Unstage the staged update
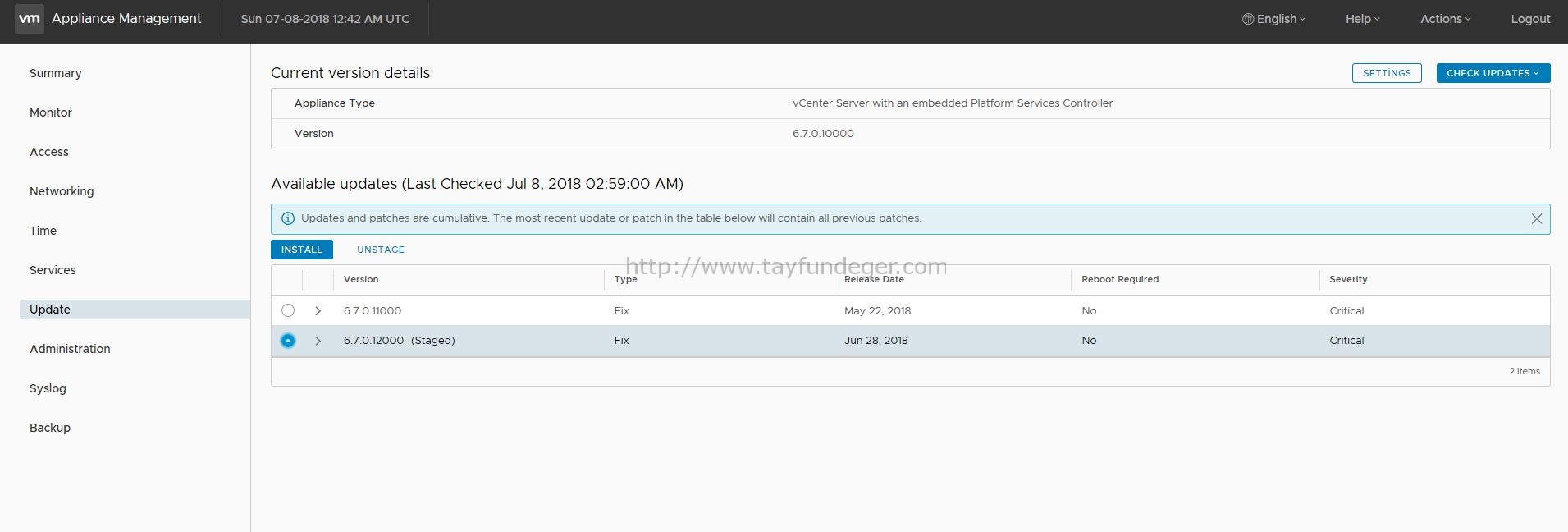The image size is (1568, 532). (x=381, y=250)
